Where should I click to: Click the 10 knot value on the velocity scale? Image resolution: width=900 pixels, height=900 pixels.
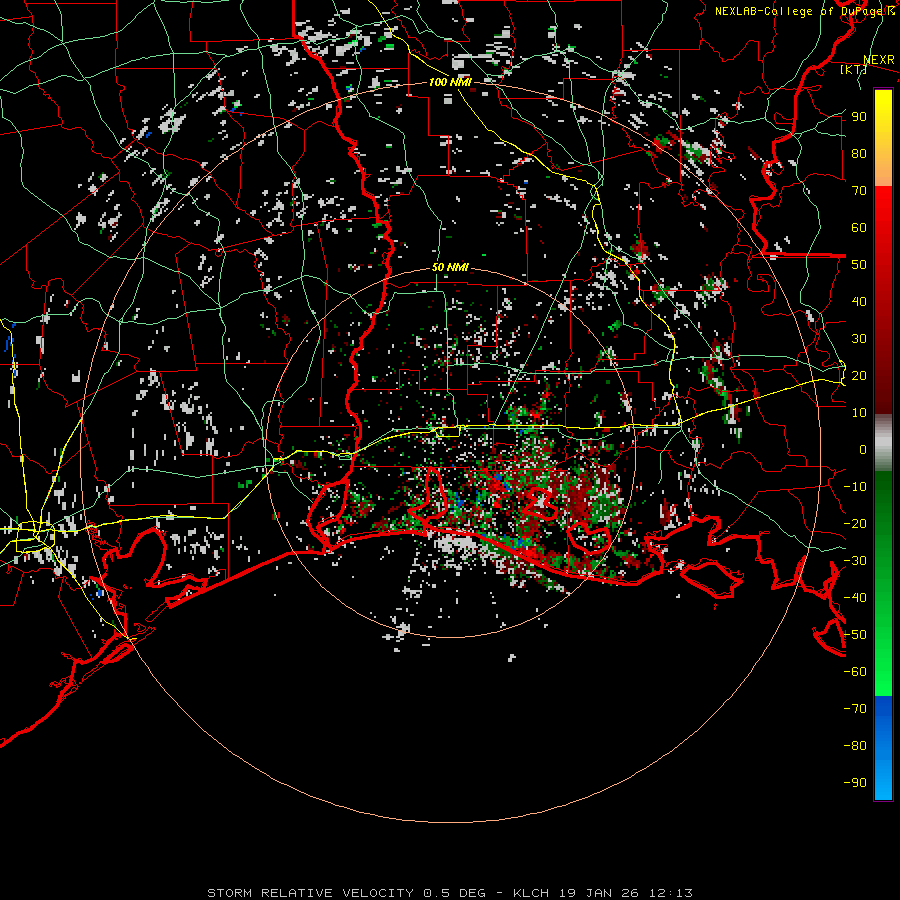(x=859, y=413)
